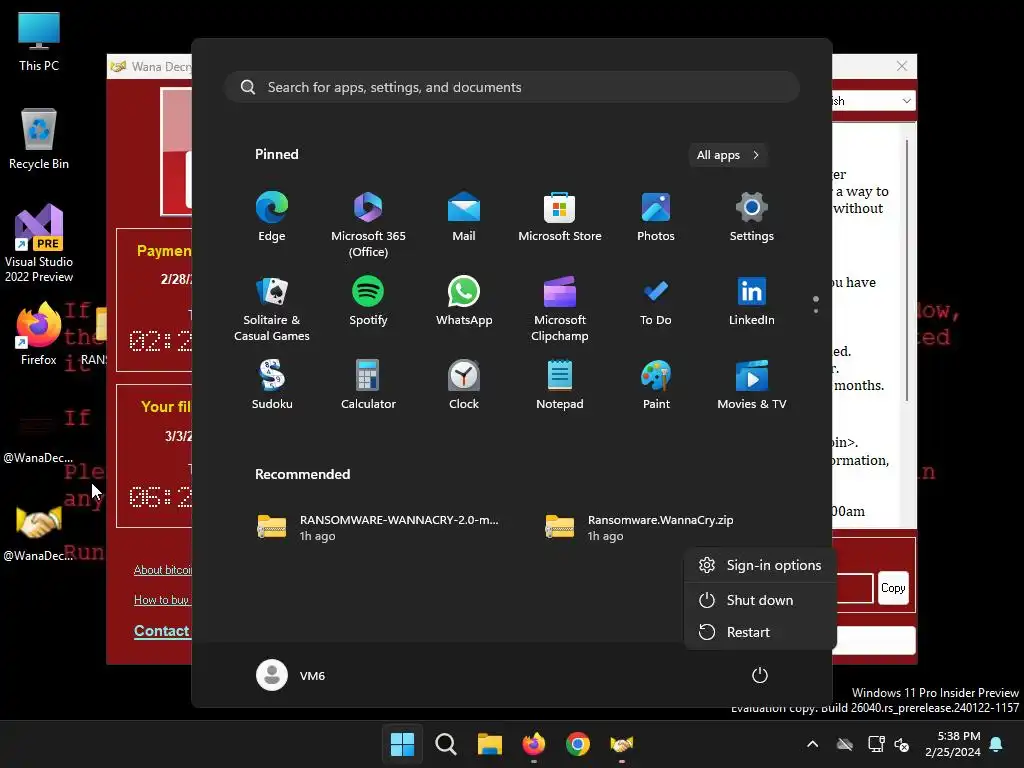The height and width of the screenshot is (768, 1024).
Task: Click the Start menu power button
Action: (x=760, y=675)
